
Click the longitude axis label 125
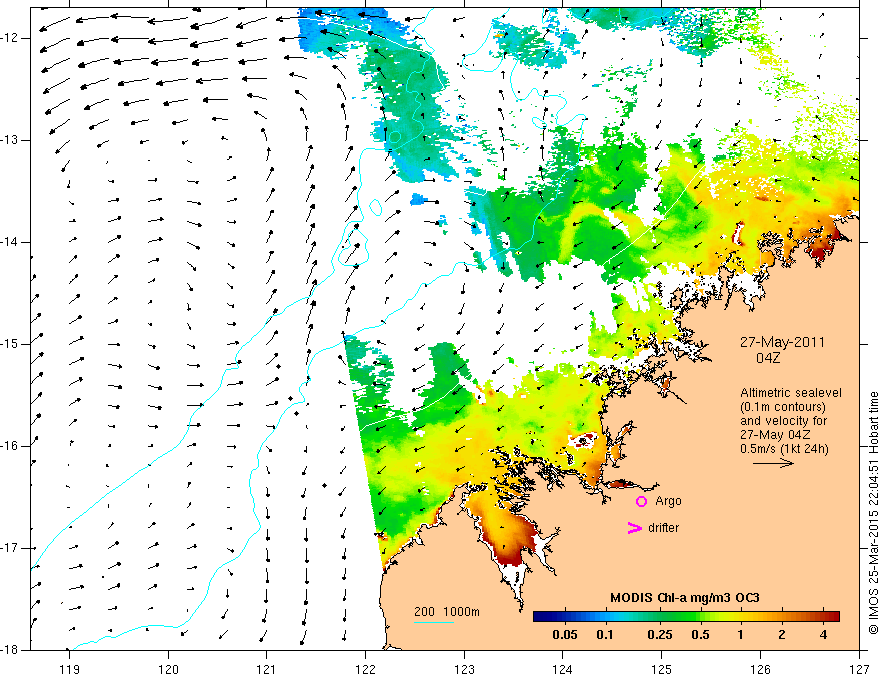[x=662, y=669]
